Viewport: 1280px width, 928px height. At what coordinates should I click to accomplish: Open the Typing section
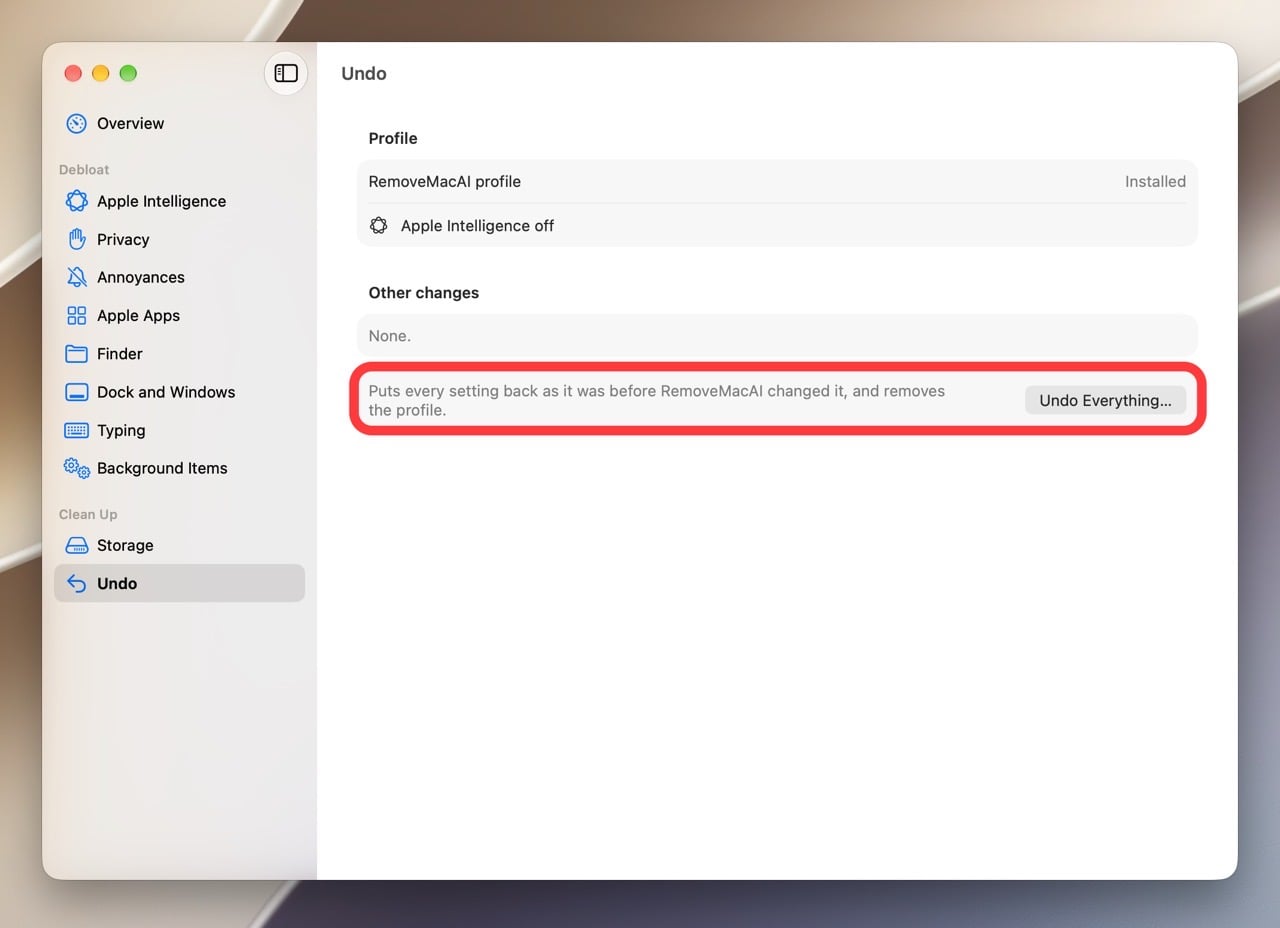180,430
